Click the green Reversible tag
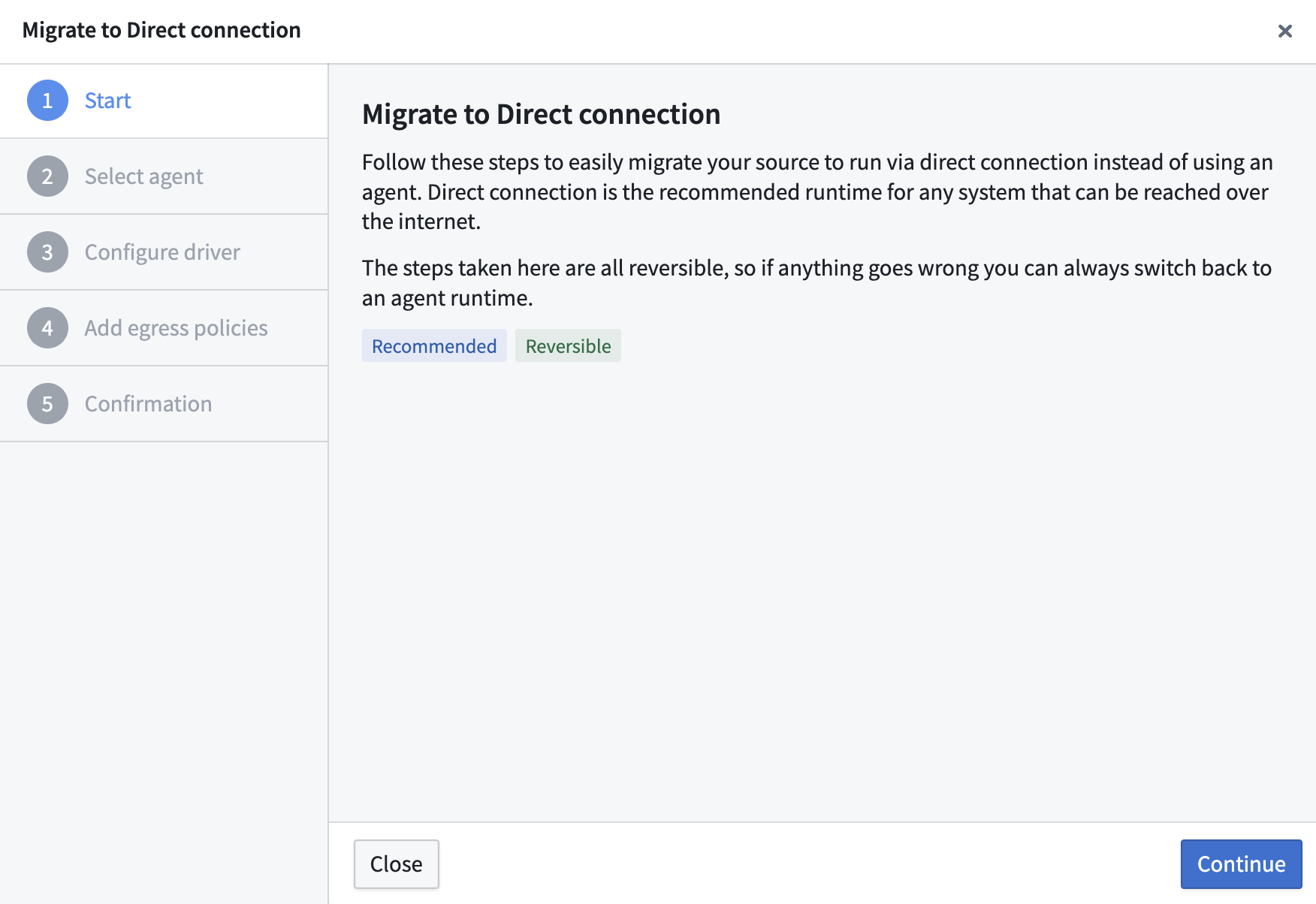This screenshot has height=904, width=1316. point(568,346)
